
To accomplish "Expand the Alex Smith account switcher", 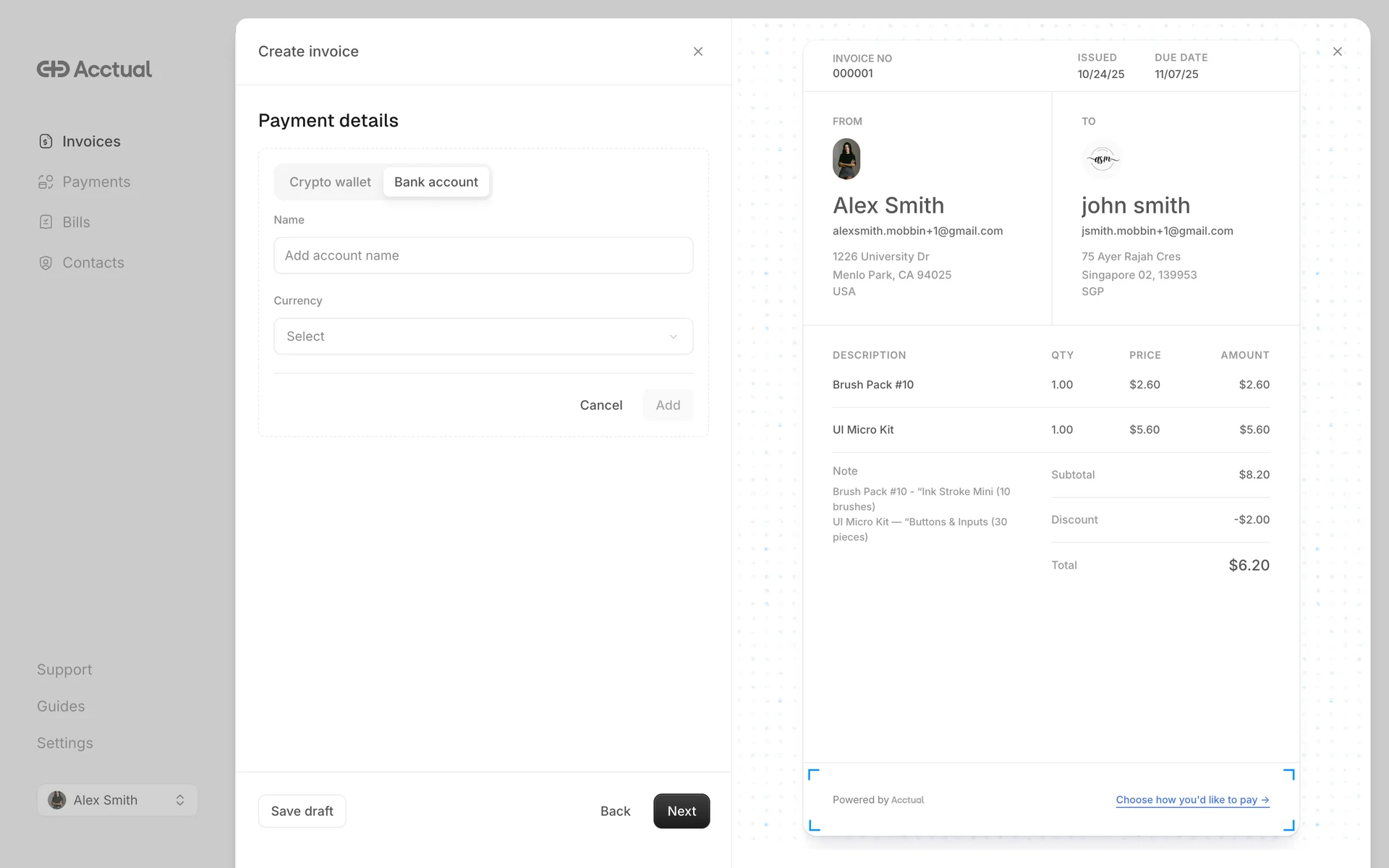I will [x=117, y=800].
